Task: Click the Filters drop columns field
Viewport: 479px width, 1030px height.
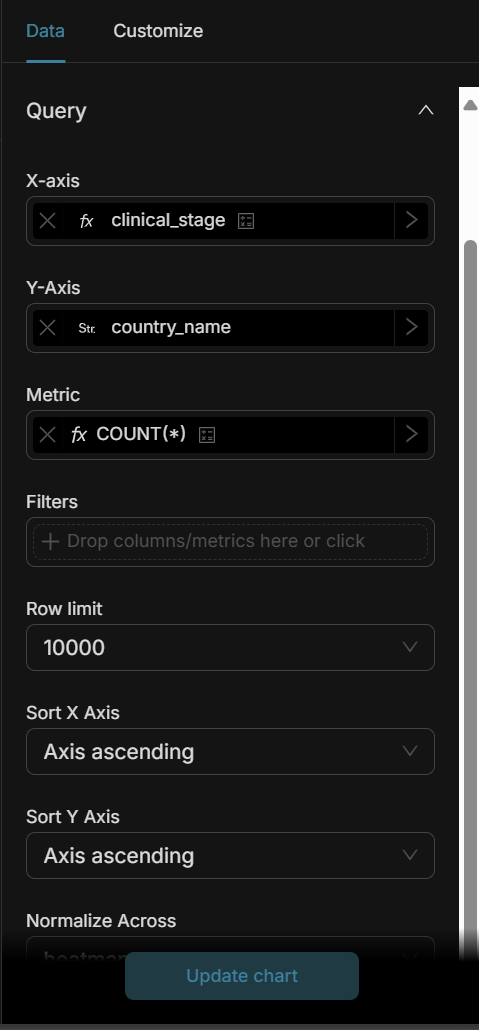Action: 230,542
